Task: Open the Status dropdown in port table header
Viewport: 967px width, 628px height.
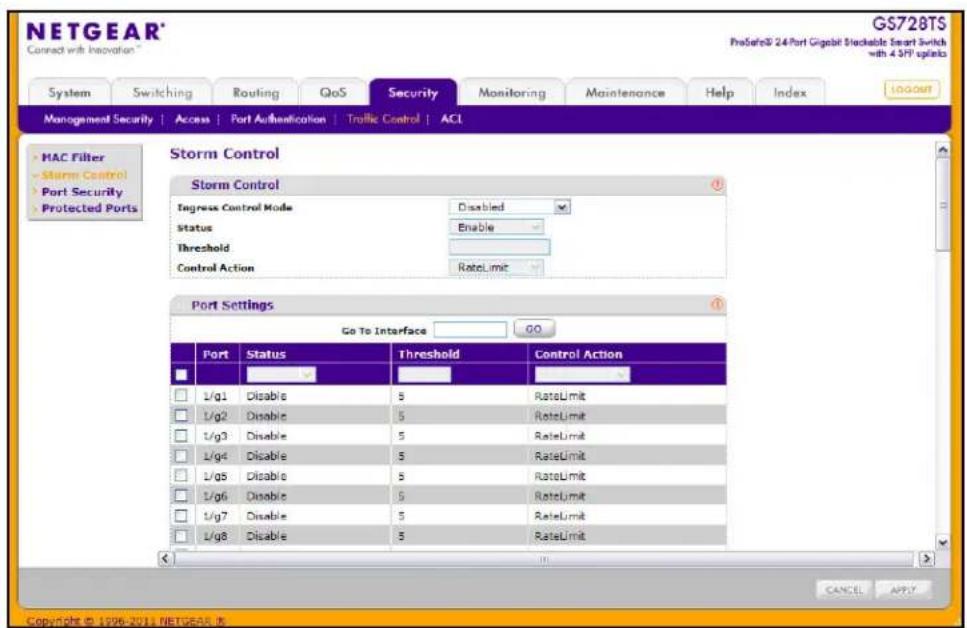Action: pos(281,374)
